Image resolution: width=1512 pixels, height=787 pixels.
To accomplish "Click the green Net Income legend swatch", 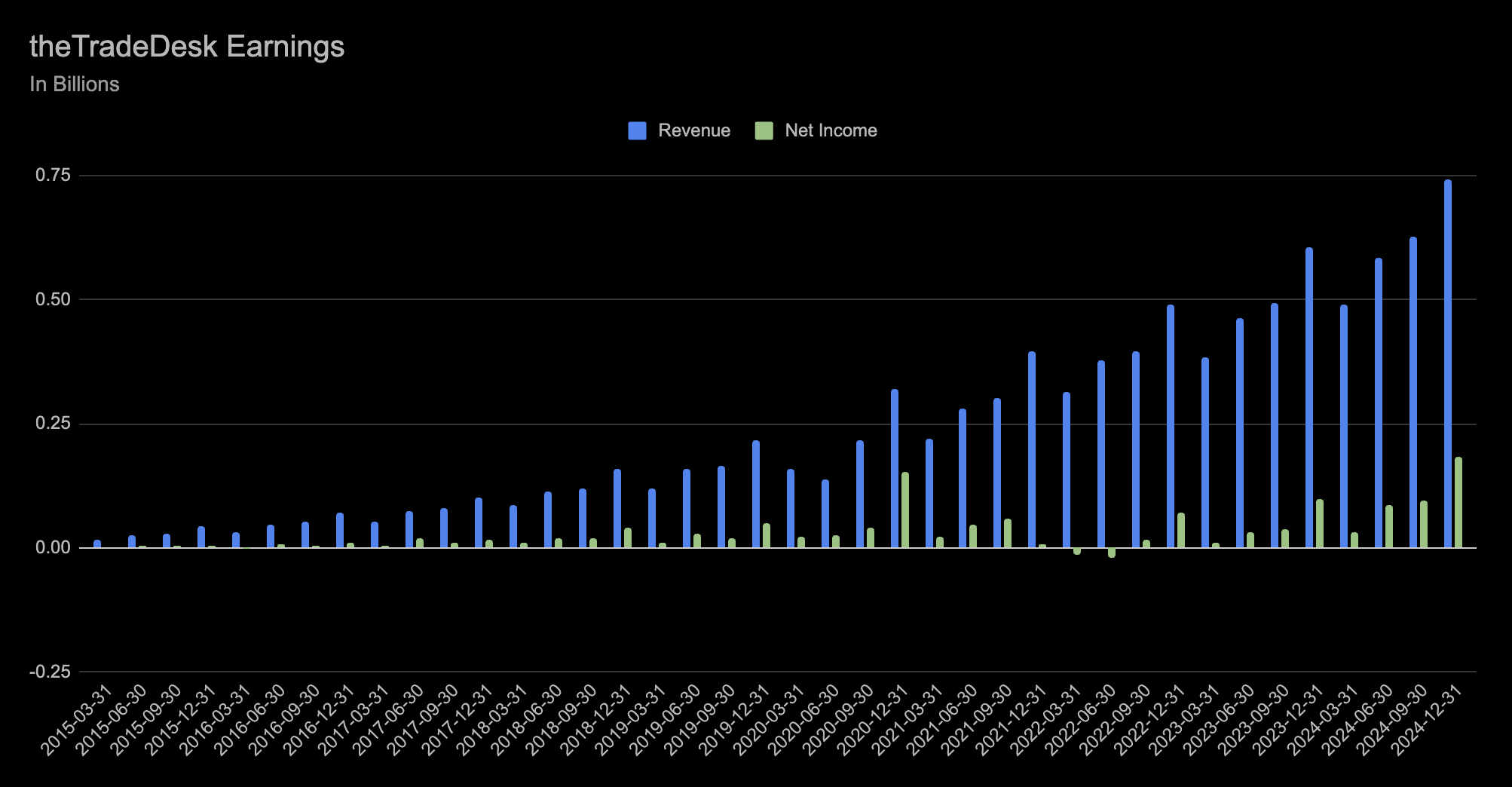I will 764,130.
